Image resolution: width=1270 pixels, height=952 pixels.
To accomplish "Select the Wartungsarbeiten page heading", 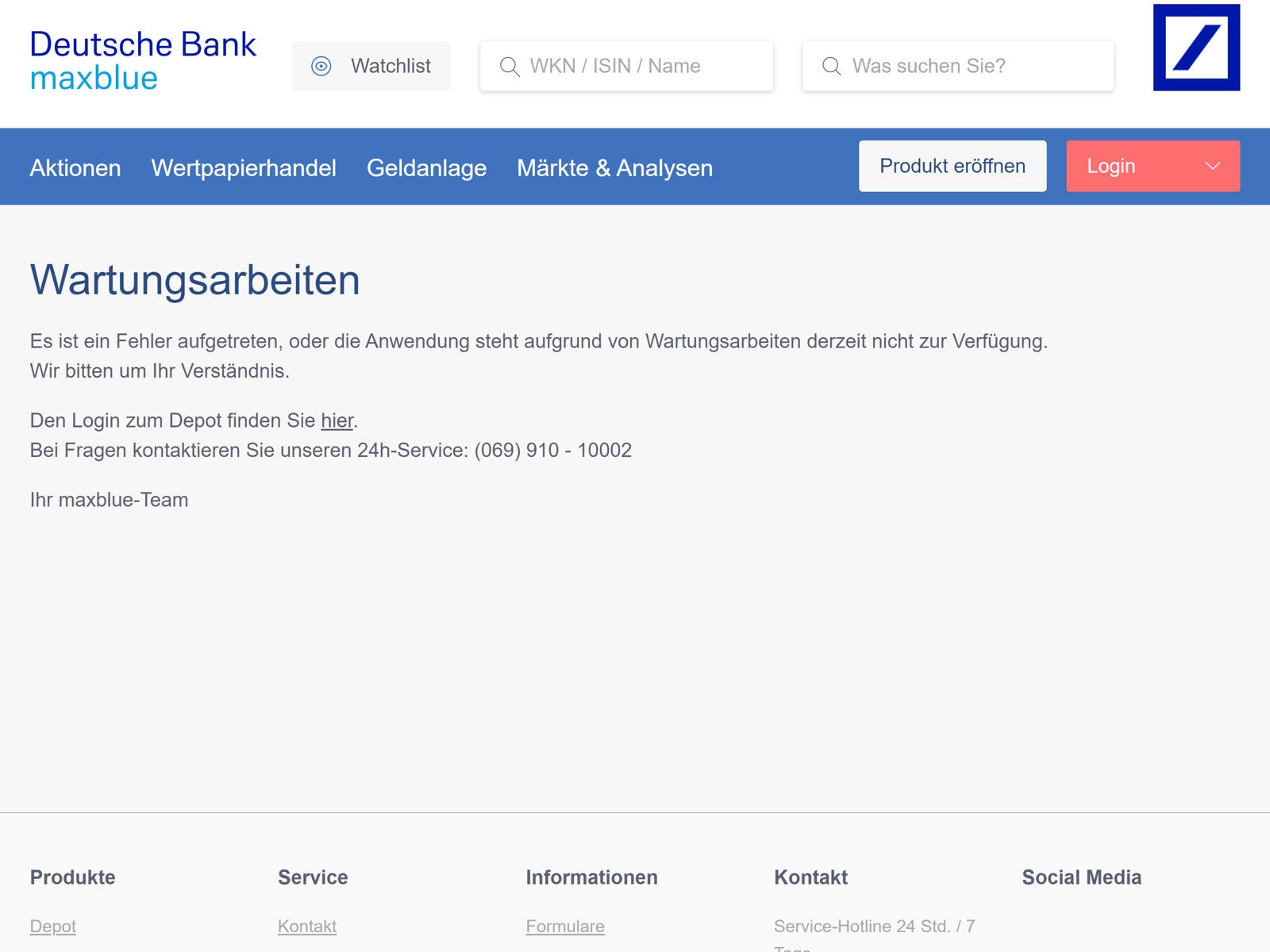I will pyautogui.click(x=194, y=279).
